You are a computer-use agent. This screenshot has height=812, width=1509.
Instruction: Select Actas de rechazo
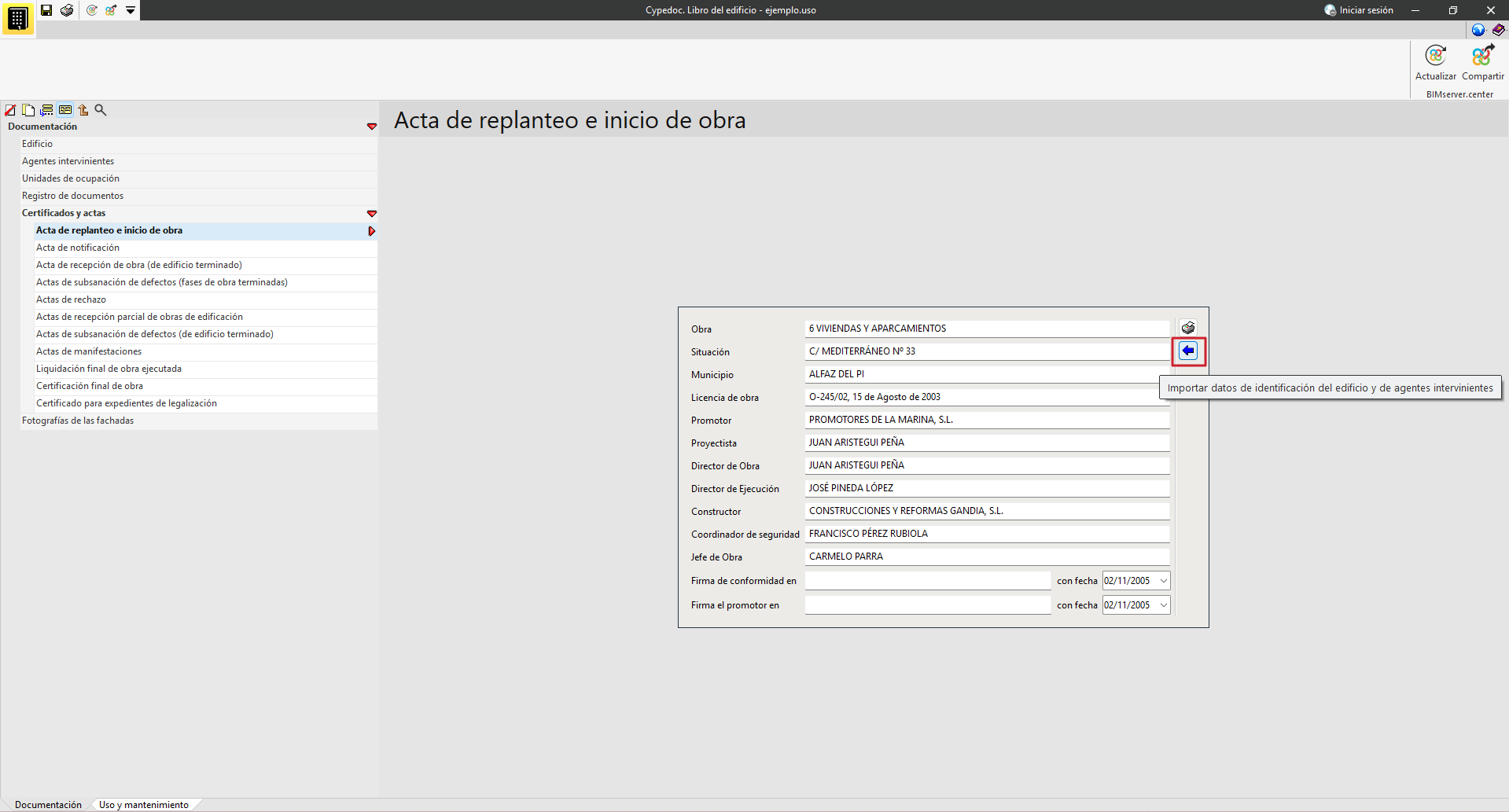tap(207, 299)
